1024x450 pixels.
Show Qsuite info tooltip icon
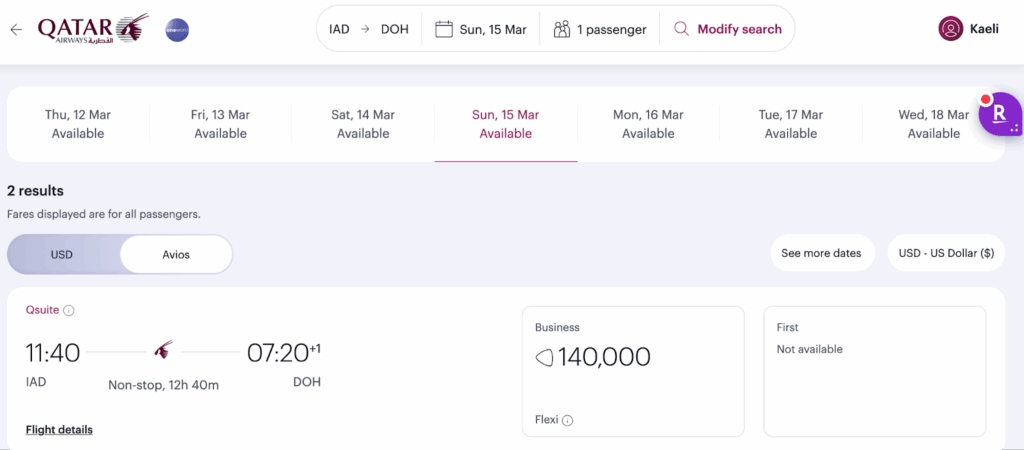(x=69, y=311)
